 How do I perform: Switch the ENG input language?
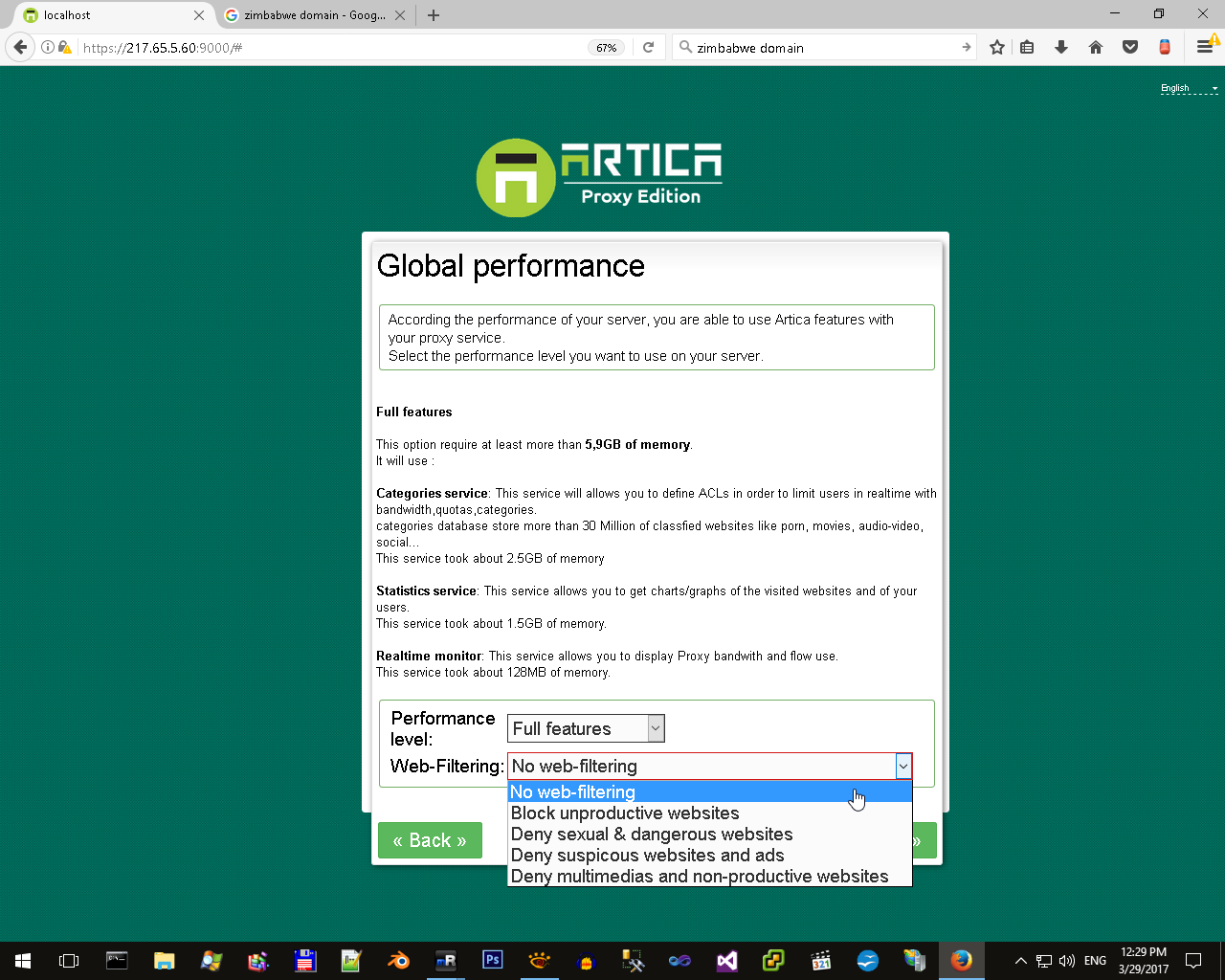click(x=1096, y=961)
